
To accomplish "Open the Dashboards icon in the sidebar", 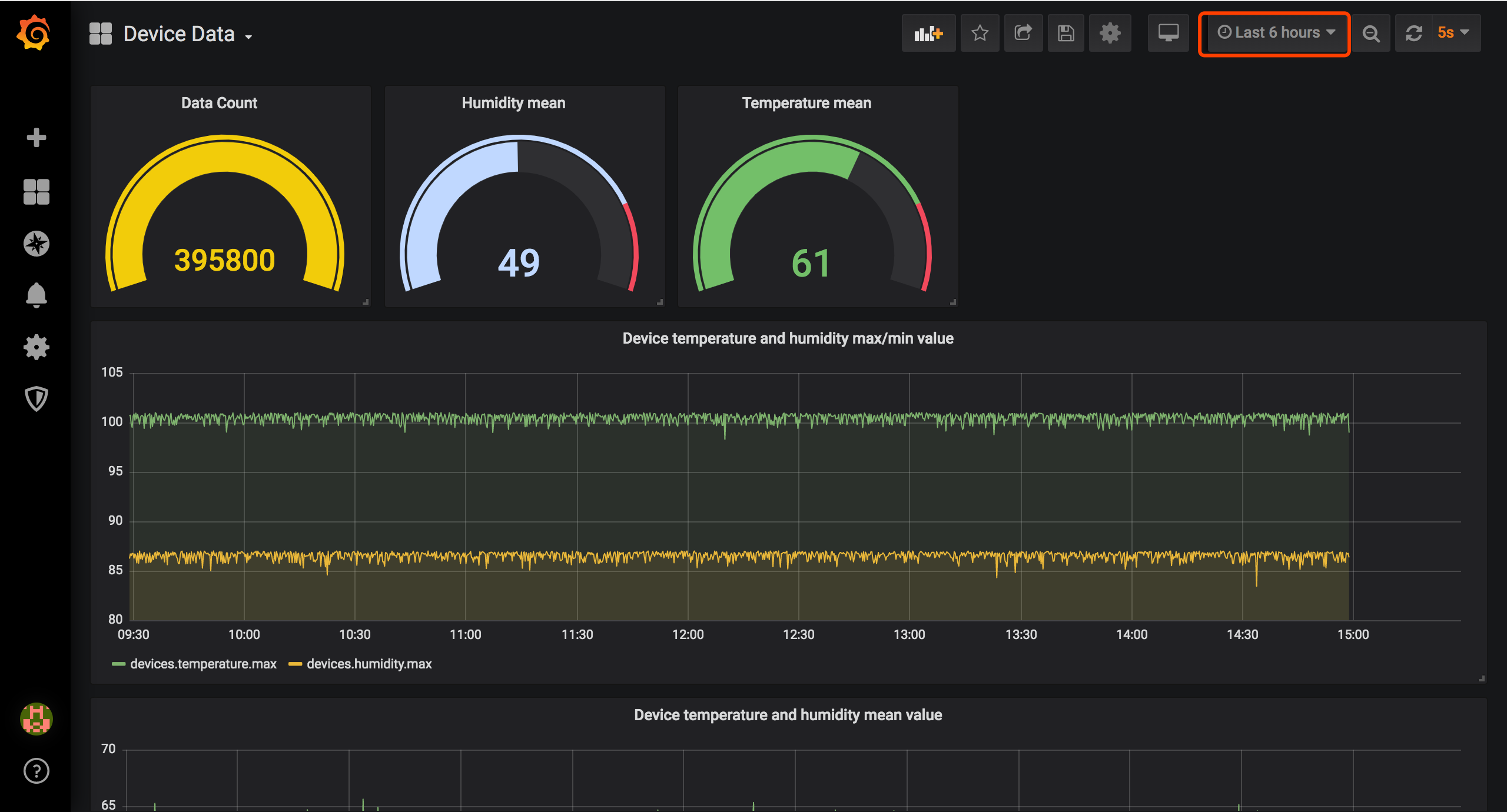I will point(36,191).
